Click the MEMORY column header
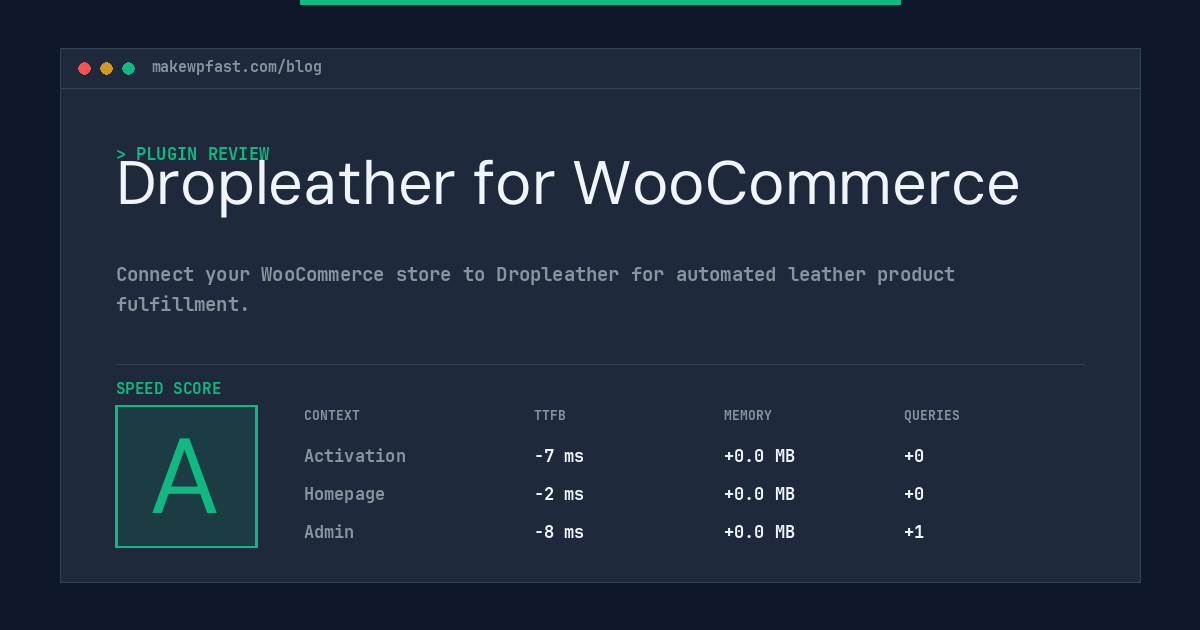 (748, 415)
